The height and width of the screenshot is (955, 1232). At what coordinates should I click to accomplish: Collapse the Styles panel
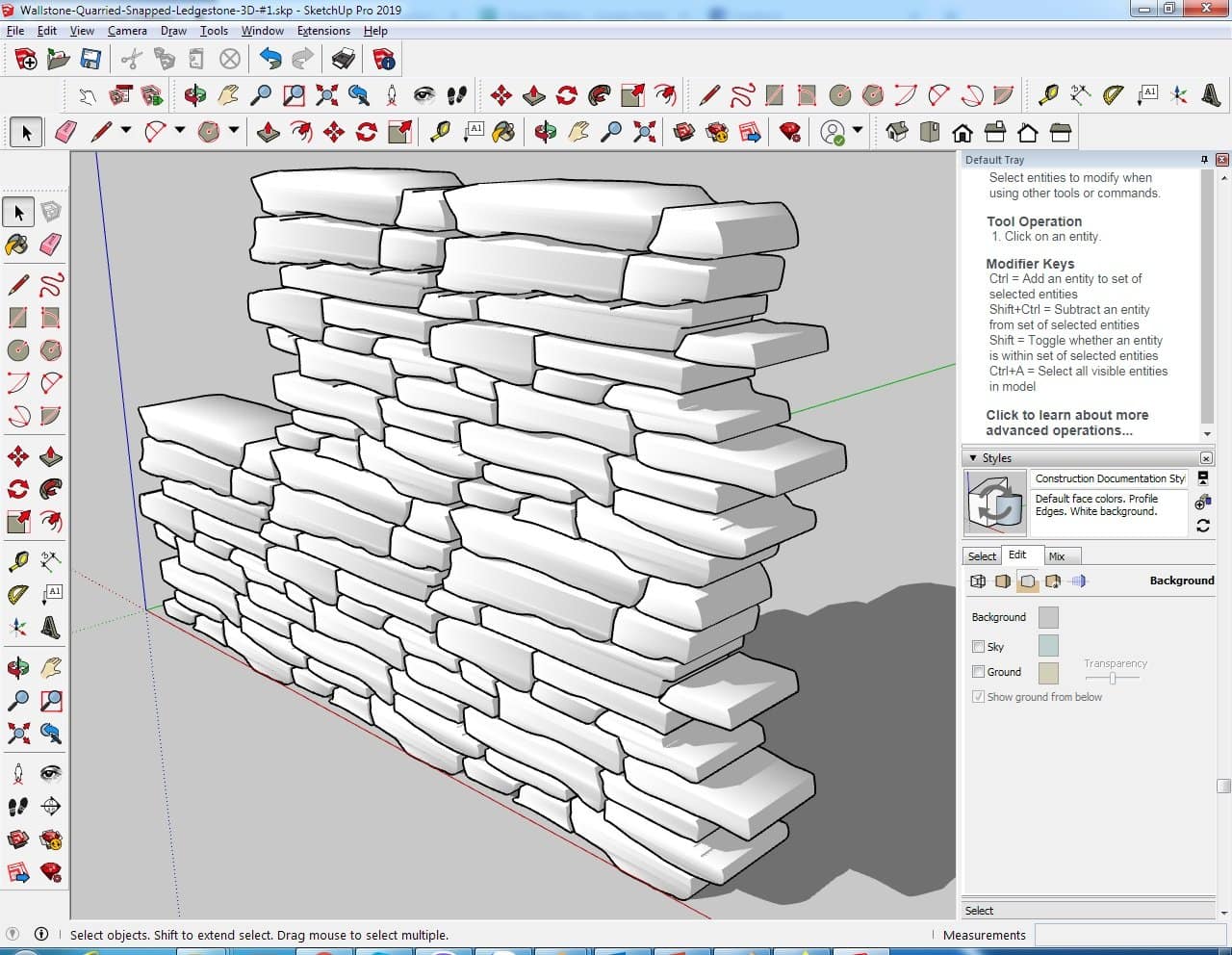tap(973, 458)
